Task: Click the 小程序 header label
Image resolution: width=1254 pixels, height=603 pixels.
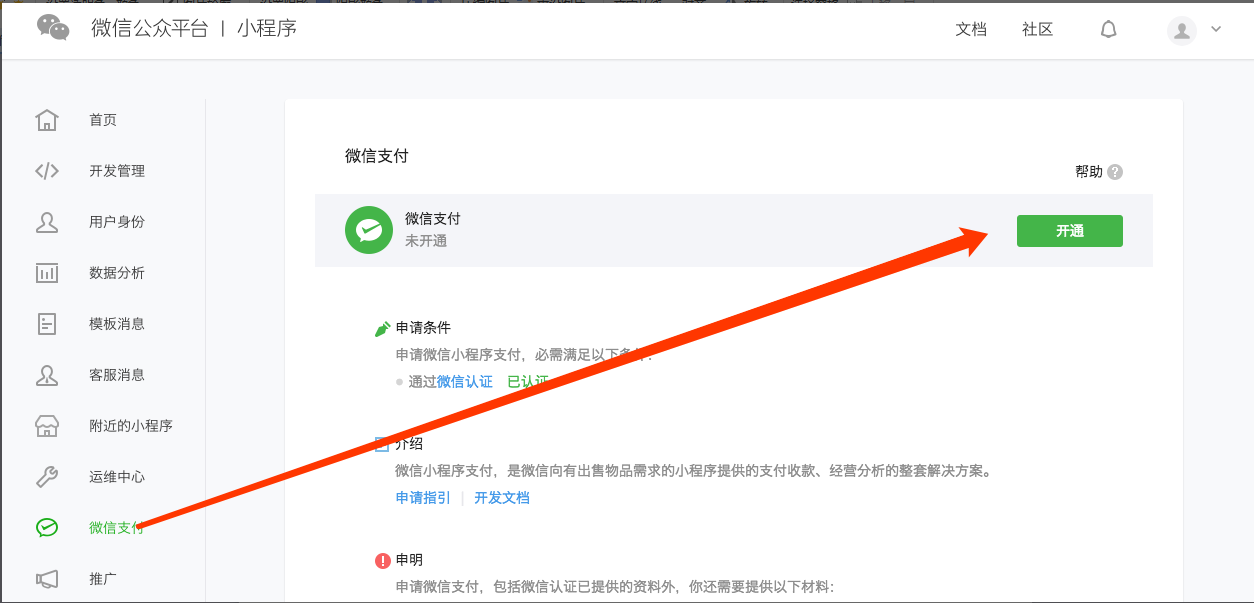Action: point(267,29)
